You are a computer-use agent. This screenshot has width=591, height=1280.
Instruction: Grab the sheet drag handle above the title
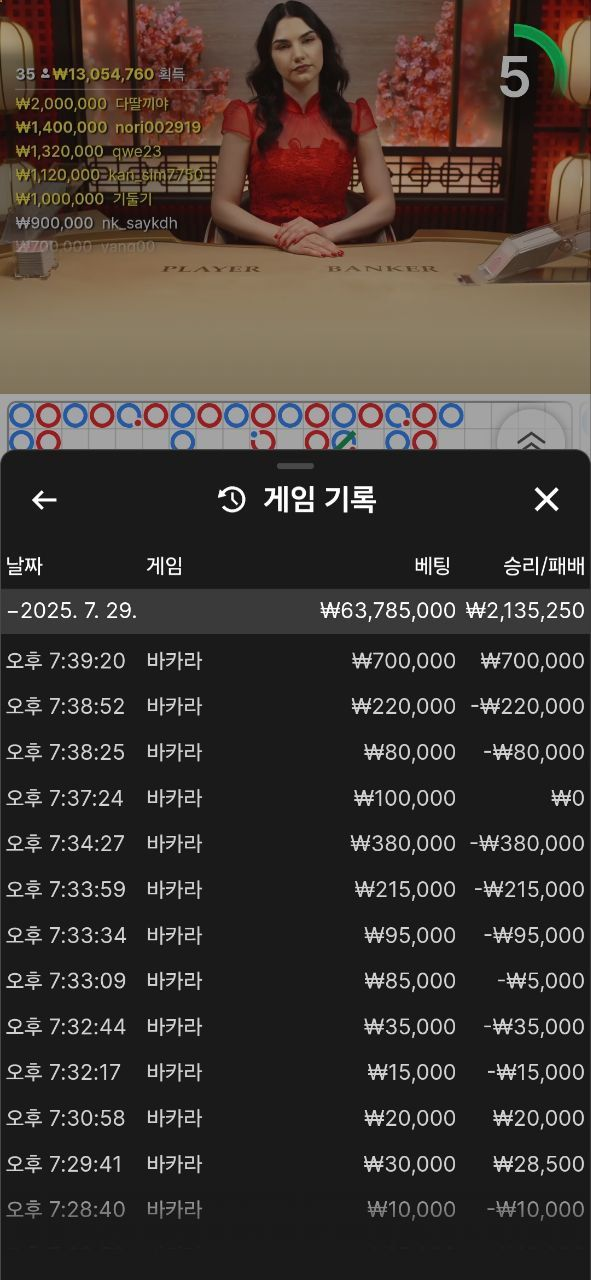point(295,466)
